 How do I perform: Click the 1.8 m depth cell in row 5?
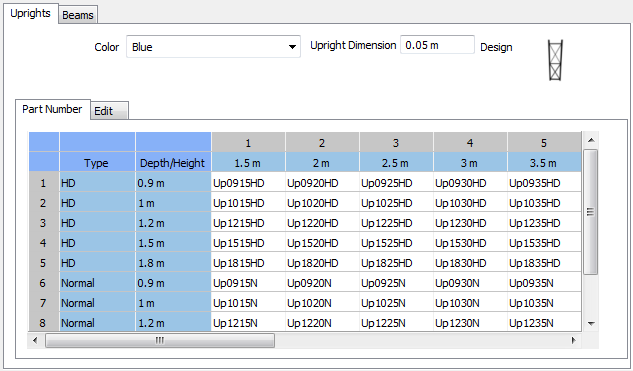coord(173,262)
